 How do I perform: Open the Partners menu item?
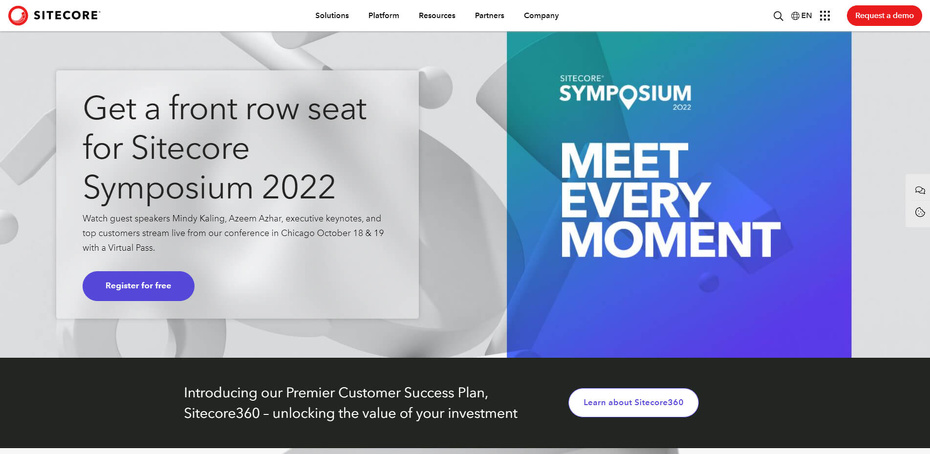pyautogui.click(x=489, y=16)
